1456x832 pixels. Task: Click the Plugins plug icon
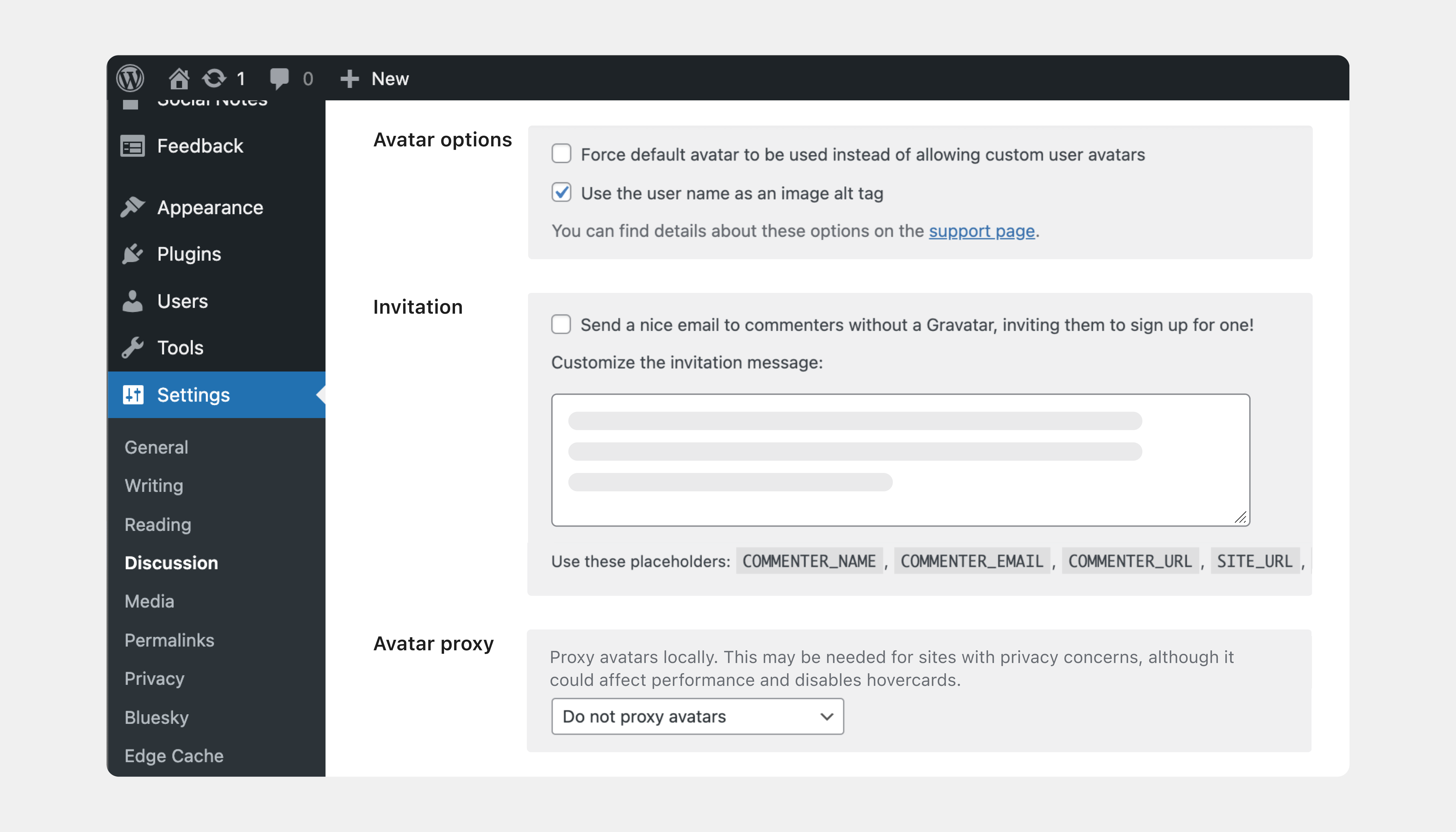(x=133, y=254)
